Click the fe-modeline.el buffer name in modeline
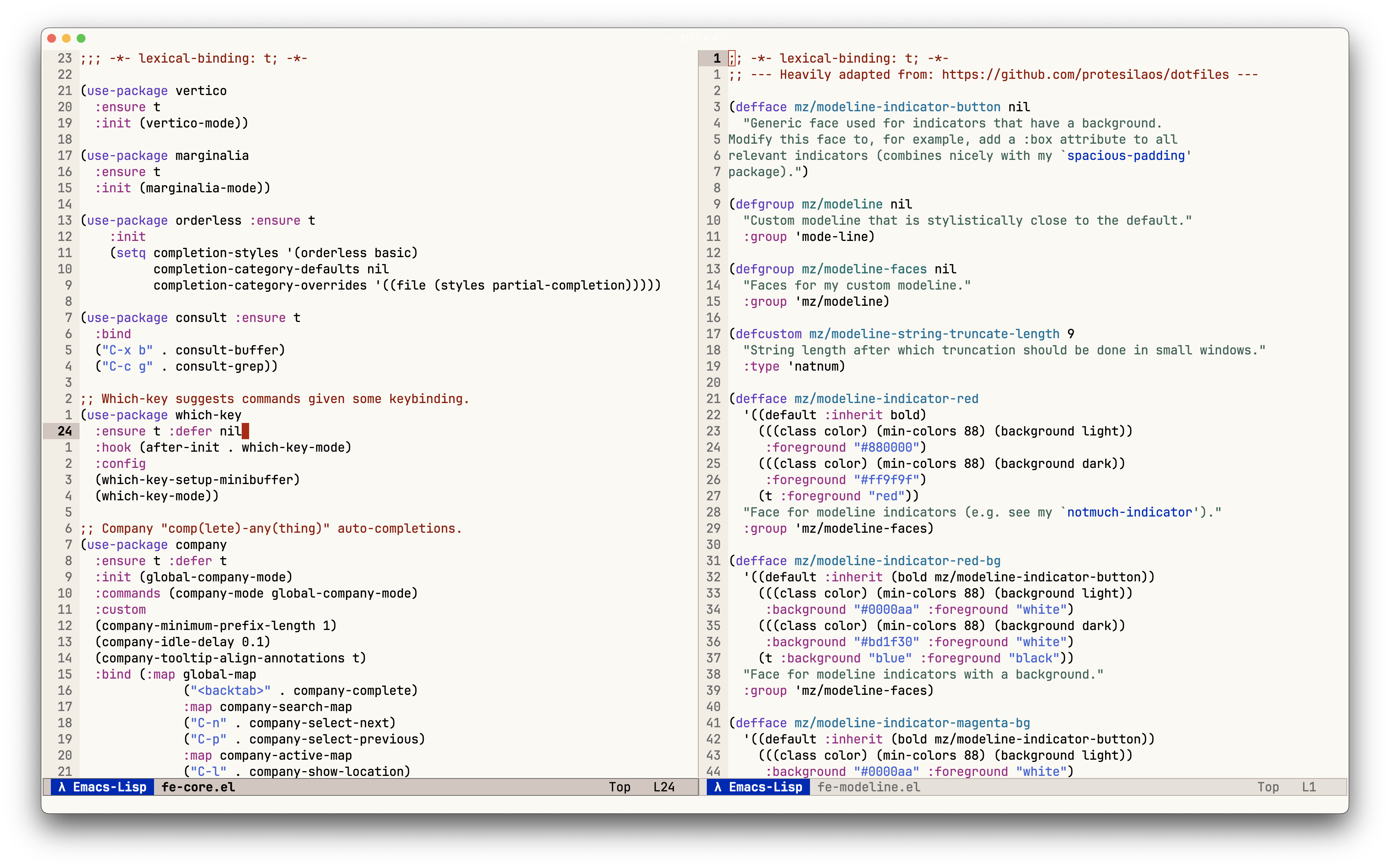The height and width of the screenshot is (868, 1390). tap(868, 787)
